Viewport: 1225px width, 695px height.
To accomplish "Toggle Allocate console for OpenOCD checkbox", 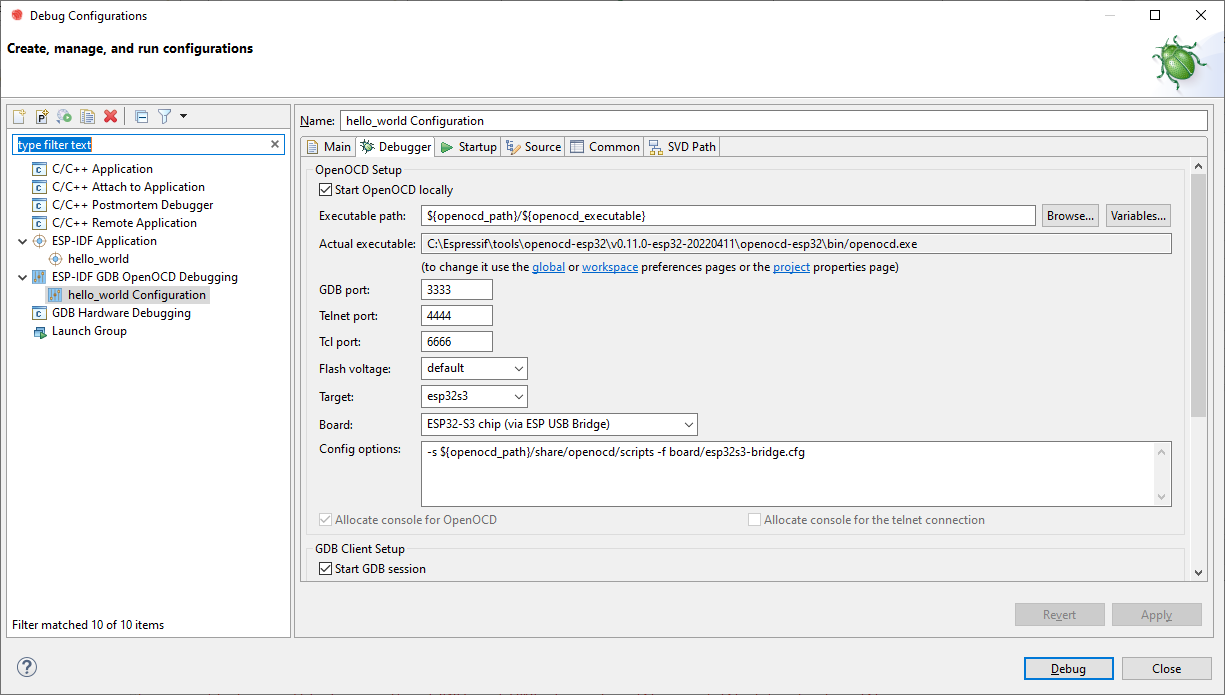I will point(325,520).
